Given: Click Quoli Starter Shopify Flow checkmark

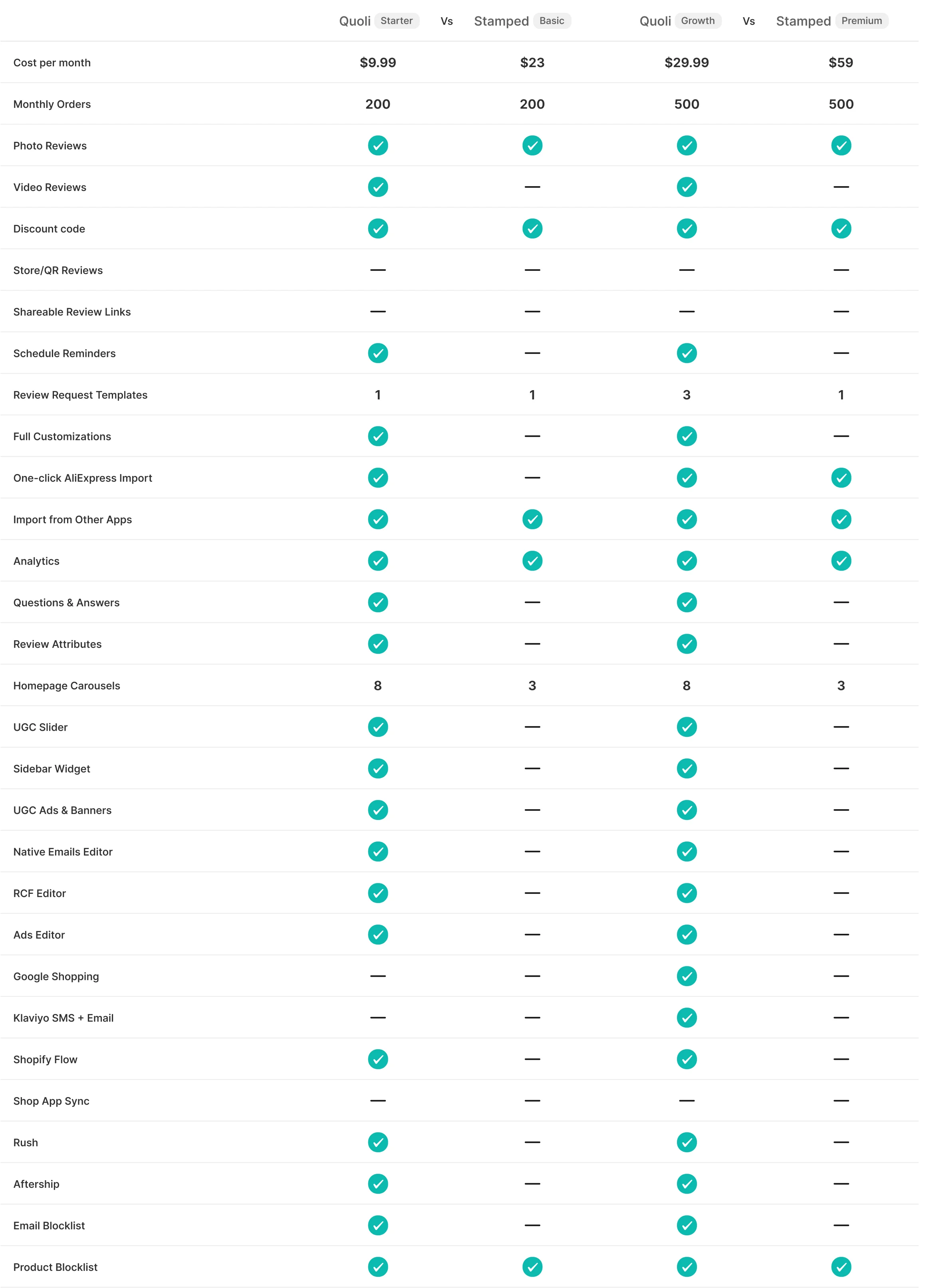Looking at the screenshot, I should pyautogui.click(x=378, y=1059).
